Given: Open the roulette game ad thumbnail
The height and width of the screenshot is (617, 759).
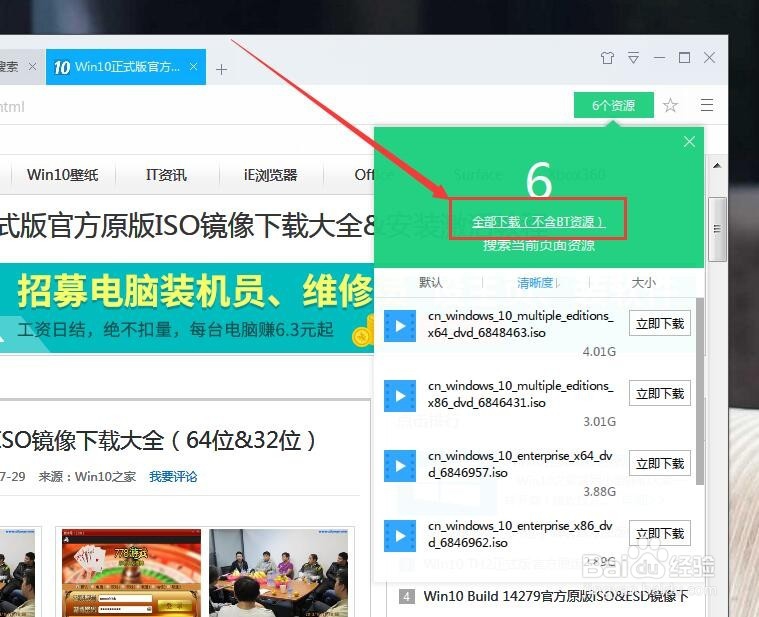Looking at the screenshot, I should [131, 572].
